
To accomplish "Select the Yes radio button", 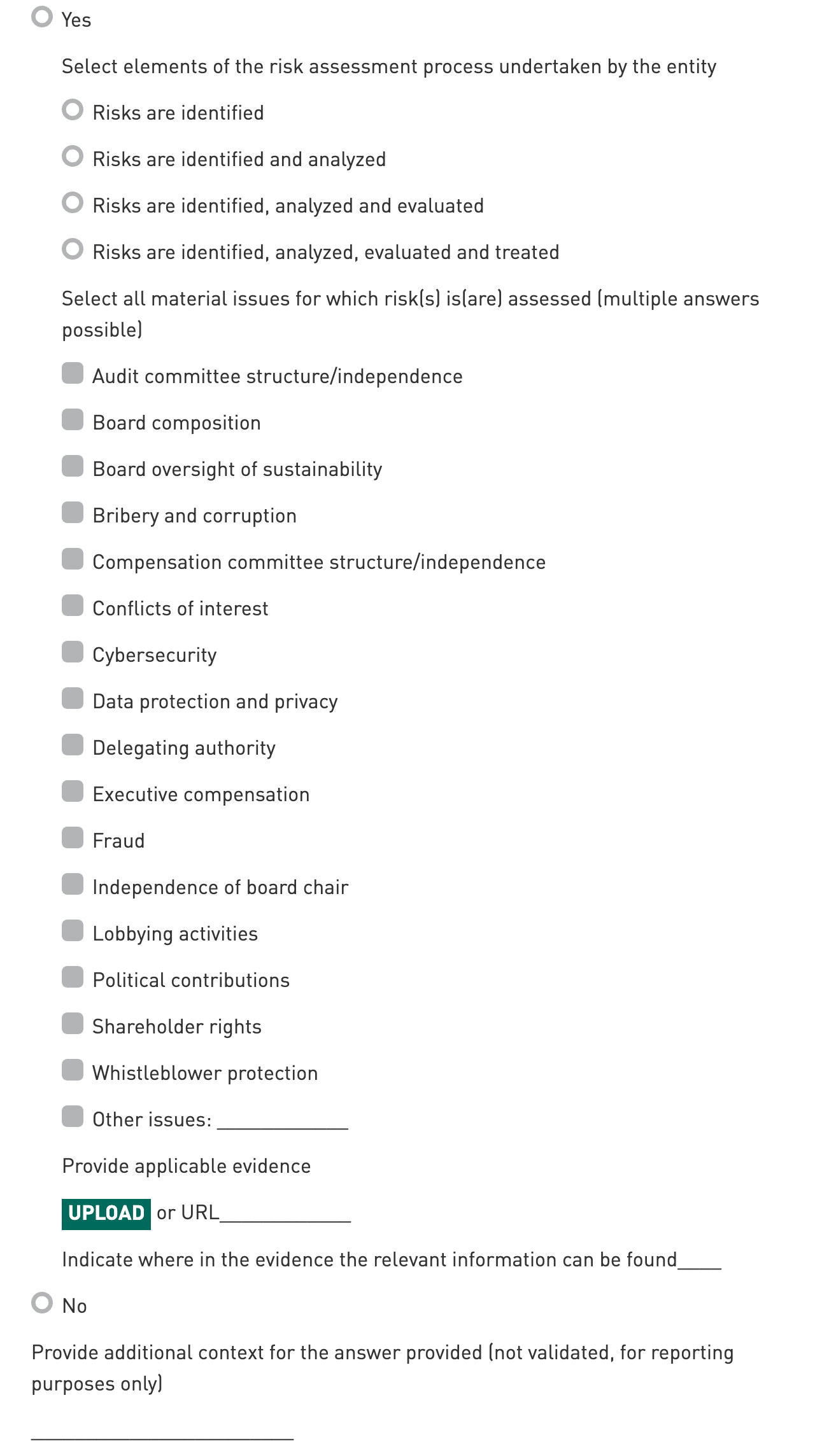I will click(42, 17).
